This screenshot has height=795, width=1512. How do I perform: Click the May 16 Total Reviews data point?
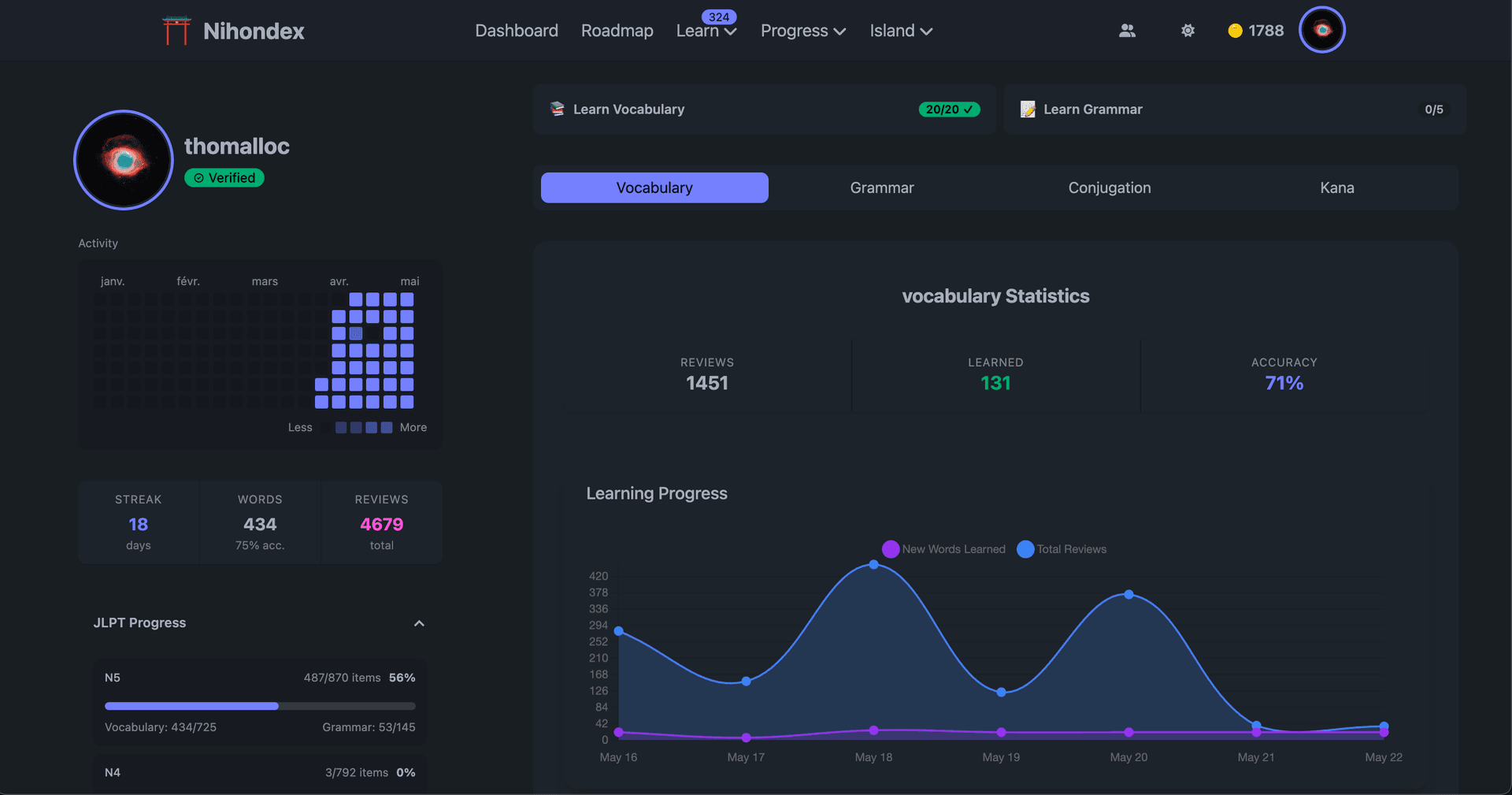pyautogui.click(x=619, y=631)
